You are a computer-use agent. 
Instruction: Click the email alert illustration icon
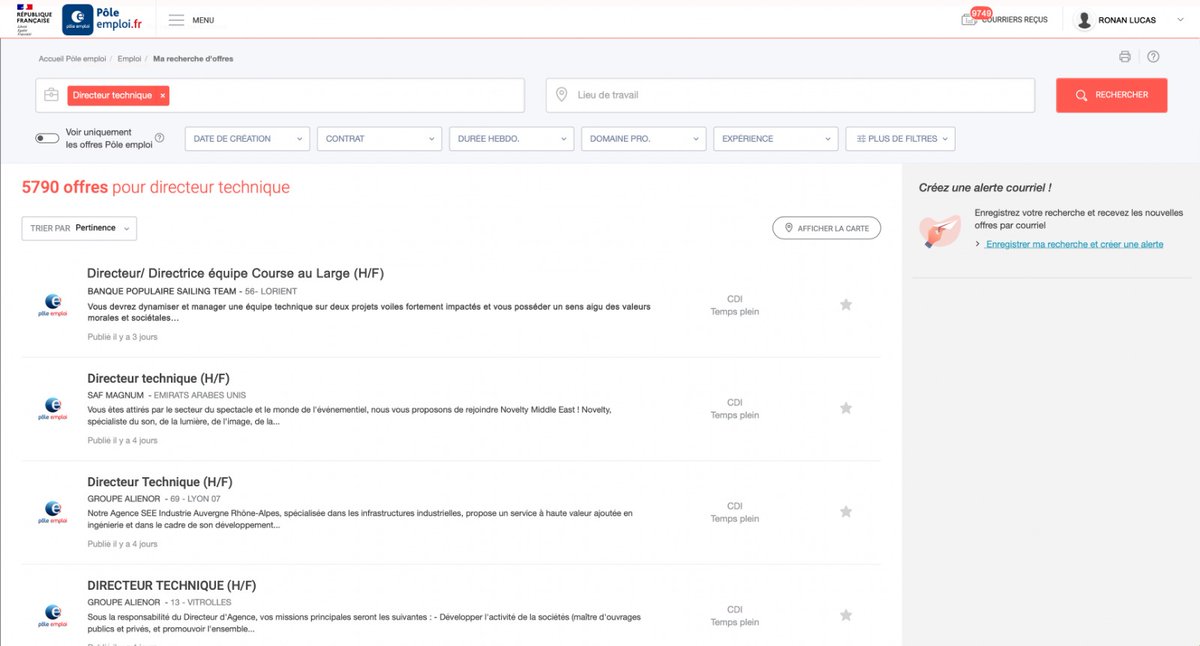[x=940, y=232]
